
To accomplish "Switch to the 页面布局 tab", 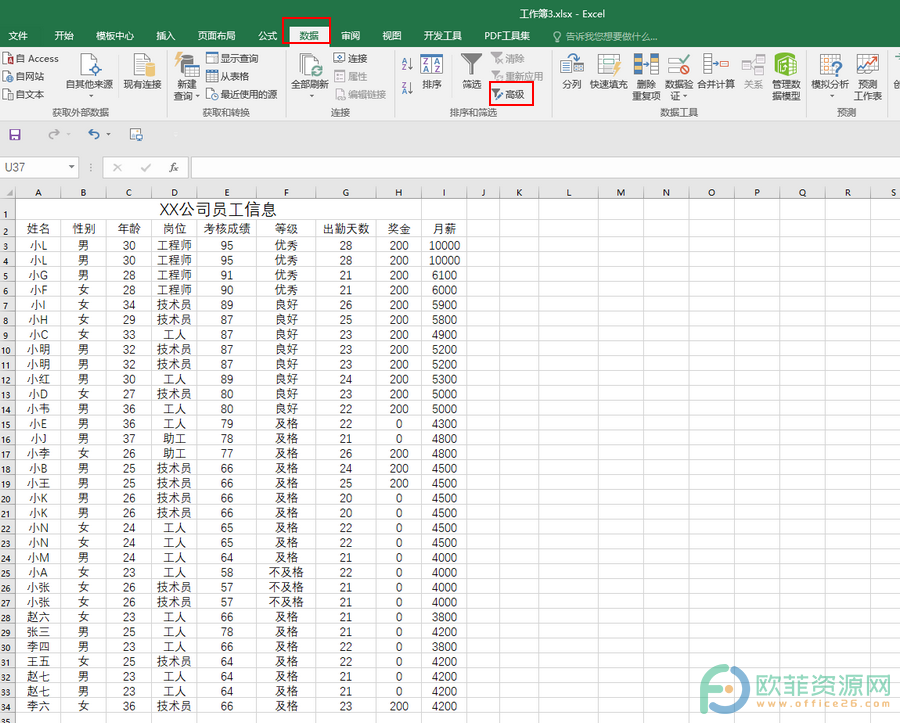I will (216, 36).
